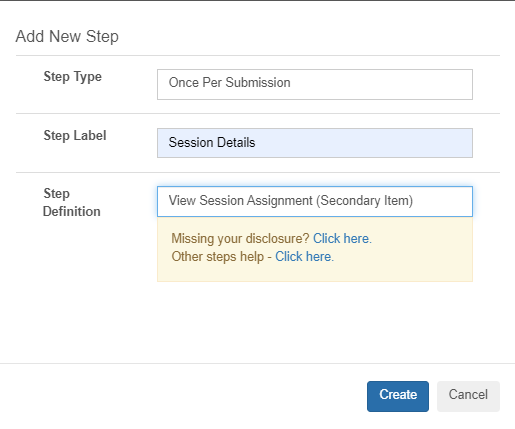This screenshot has width=515, height=429.
Task: Open the 'Missing your disclosure?' Click here link
Action: pyautogui.click(x=342, y=239)
